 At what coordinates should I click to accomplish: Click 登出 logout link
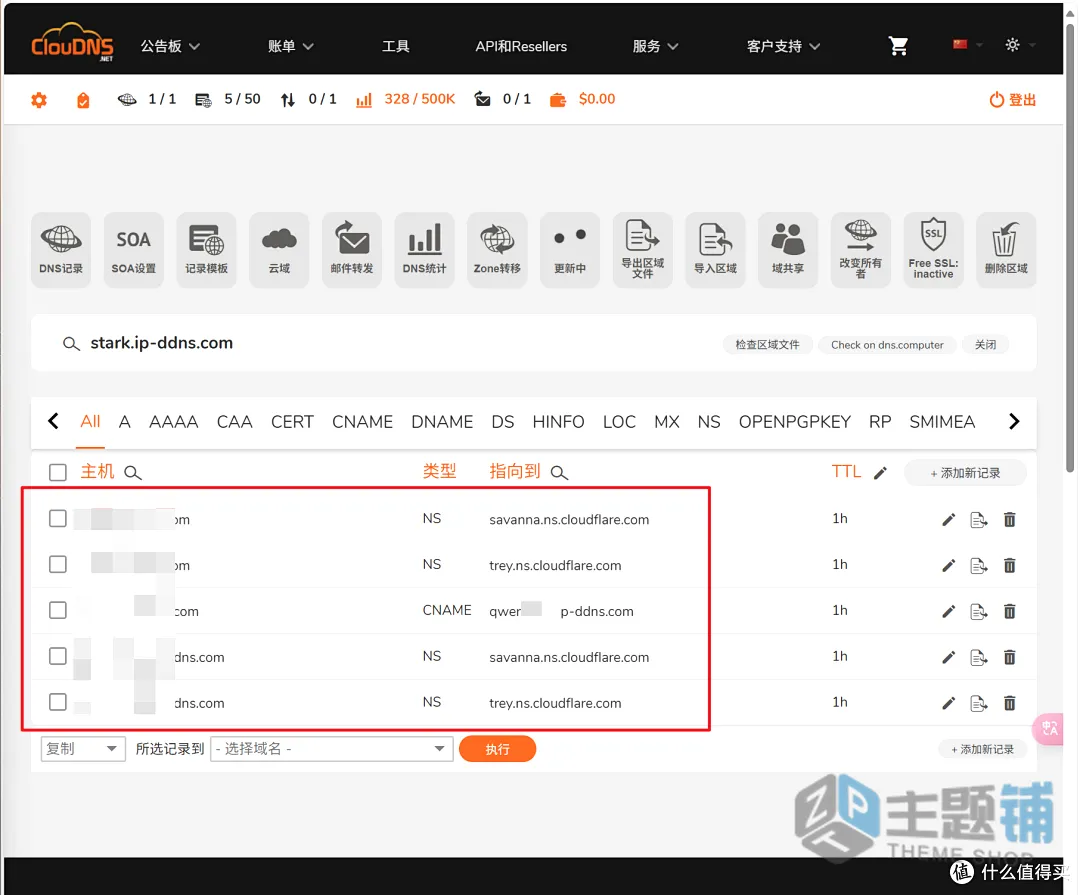click(x=1012, y=100)
